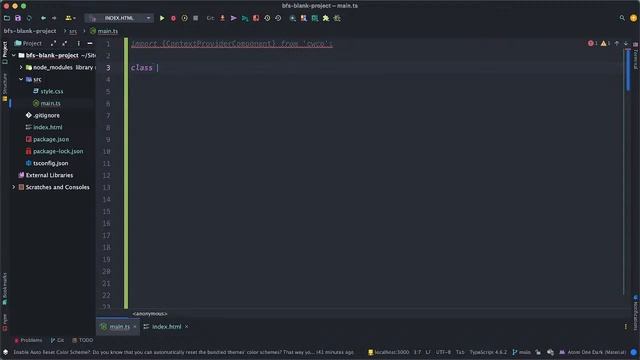Select style.css in project tree
This screenshot has height=360, width=640.
point(52,91)
